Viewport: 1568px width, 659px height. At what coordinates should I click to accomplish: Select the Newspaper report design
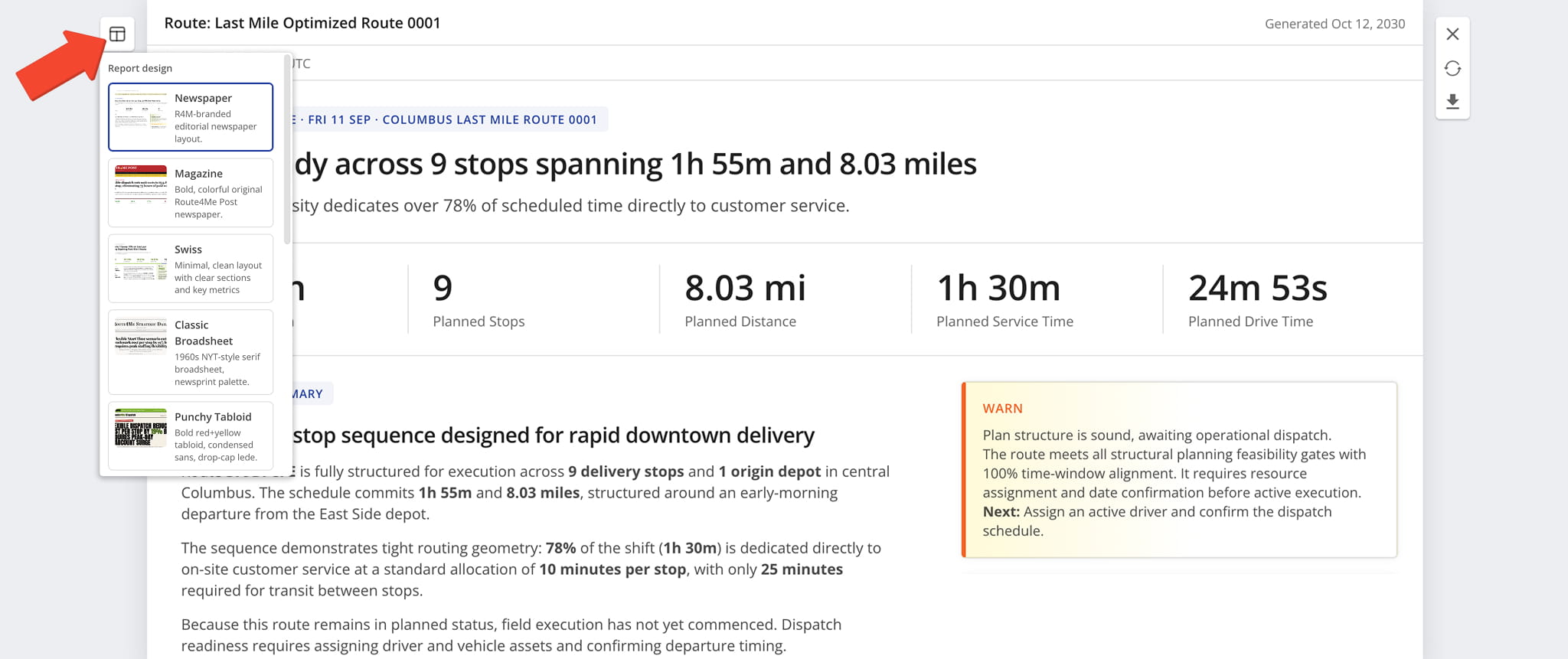click(x=191, y=117)
